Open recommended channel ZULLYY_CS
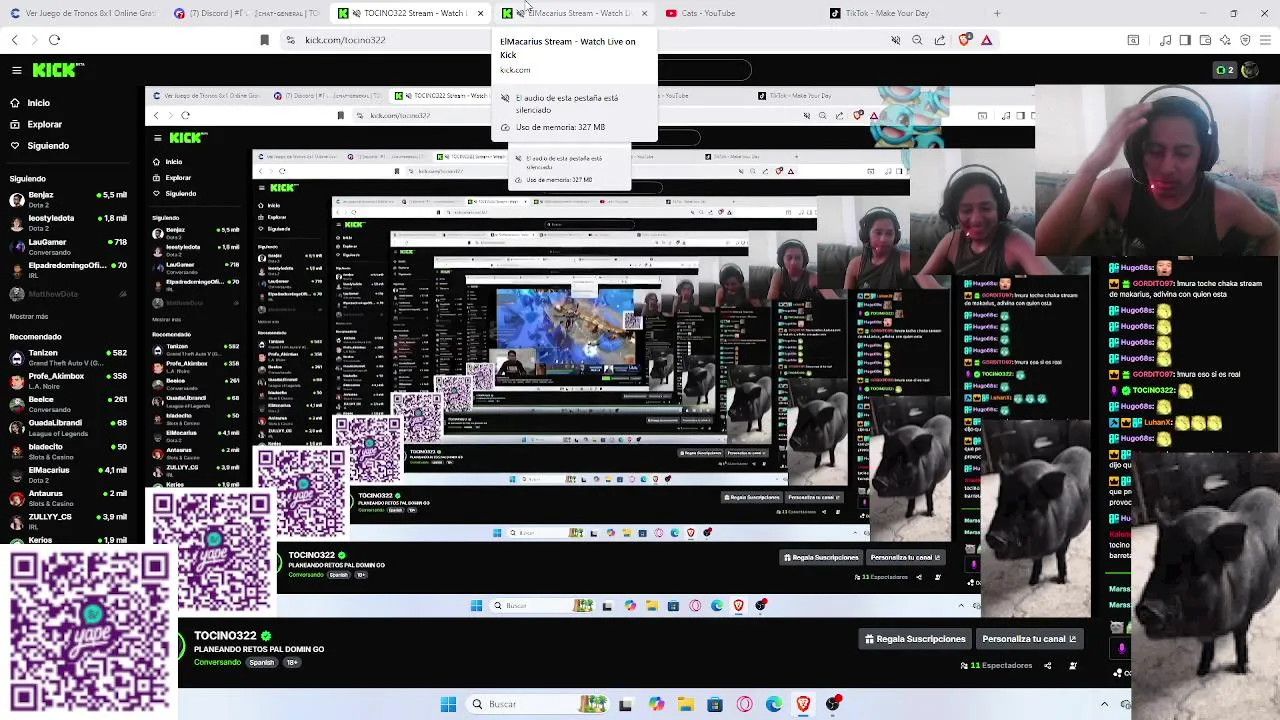Viewport: 1280px width, 720px height. point(68,521)
